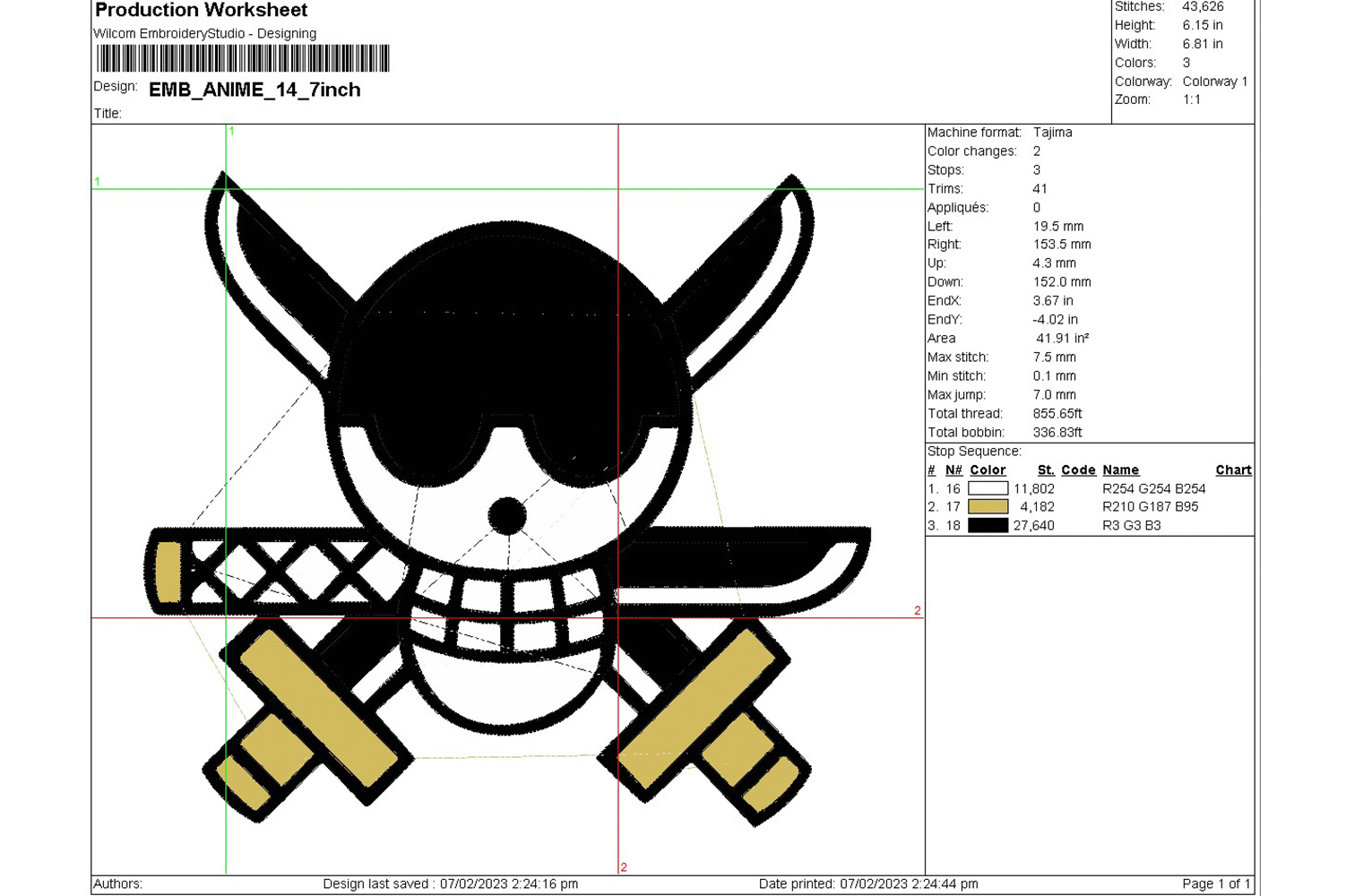Click the Max jump value 7.0 mm

[x=1055, y=394]
